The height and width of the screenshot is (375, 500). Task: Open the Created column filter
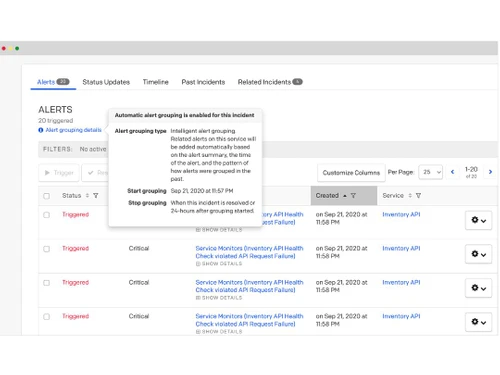353,196
